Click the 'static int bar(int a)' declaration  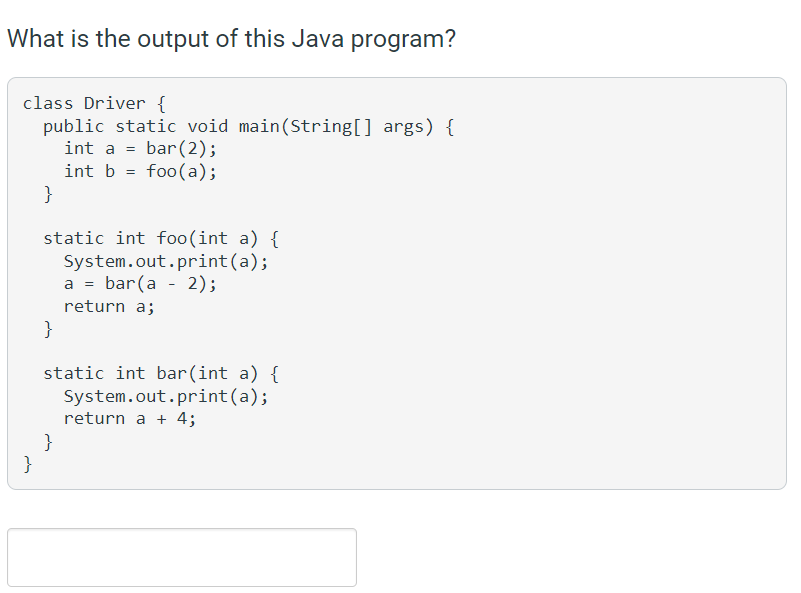161,373
